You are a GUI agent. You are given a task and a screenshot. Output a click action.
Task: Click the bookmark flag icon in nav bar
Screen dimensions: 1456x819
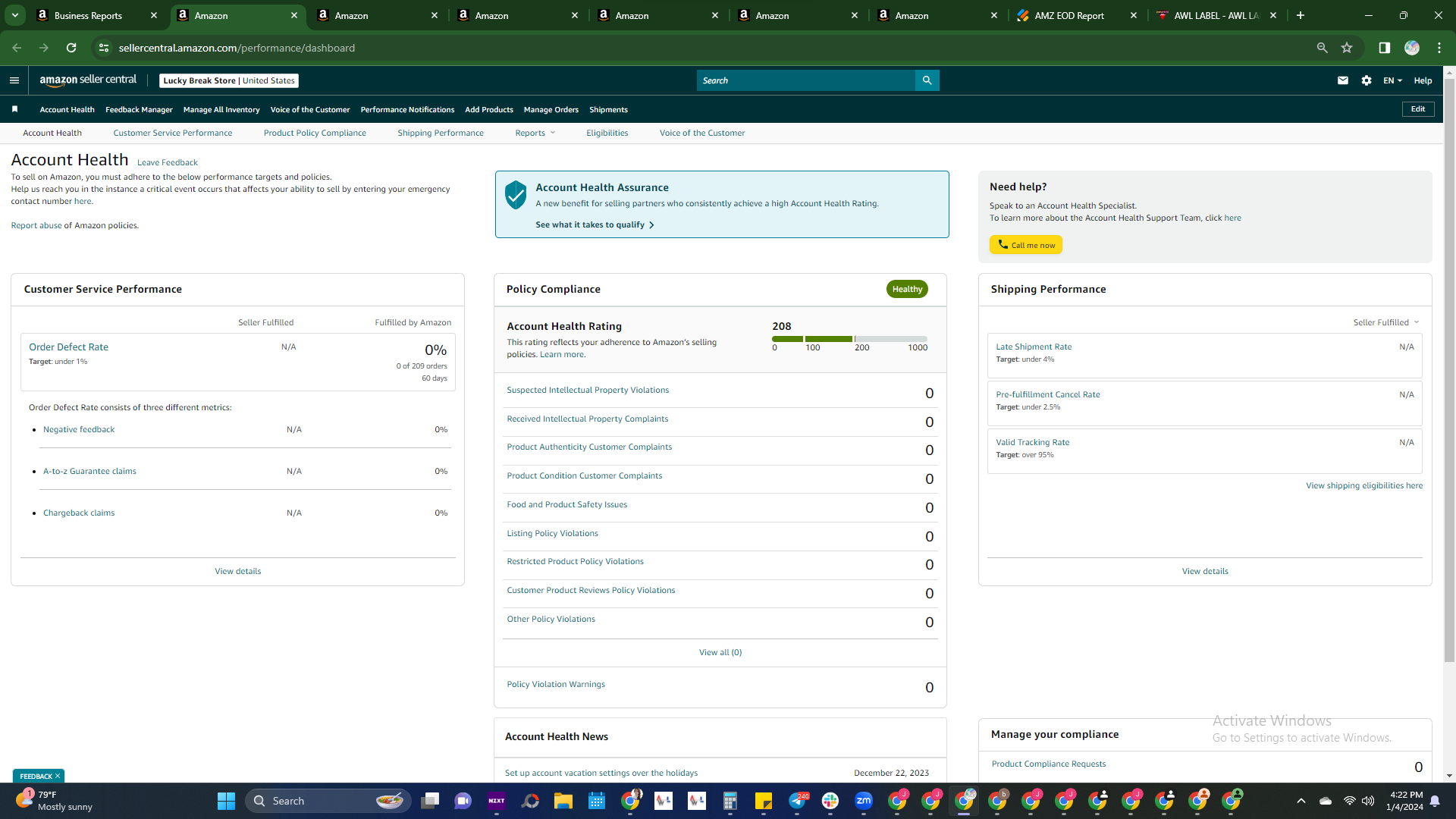(14, 109)
